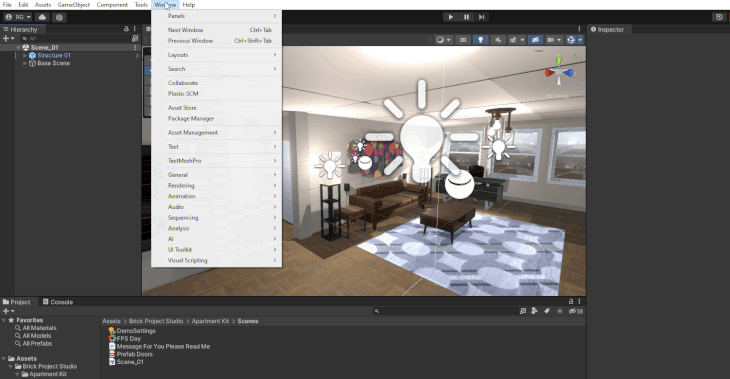Screen dimensions: 730x379
Task: Toggle the Hierarchy panel lock icon
Action: [x=126, y=29]
